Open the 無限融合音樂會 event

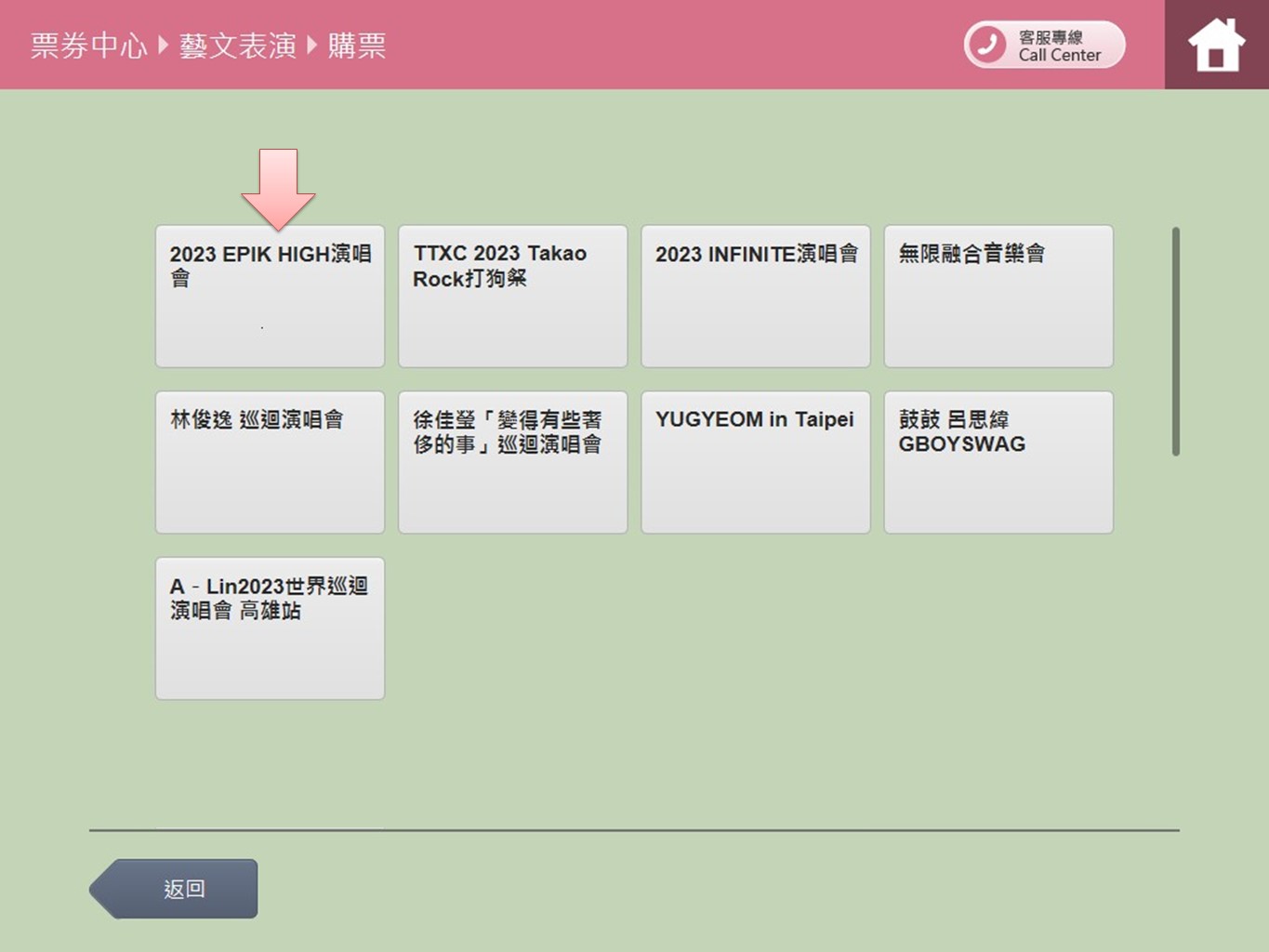(998, 296)
